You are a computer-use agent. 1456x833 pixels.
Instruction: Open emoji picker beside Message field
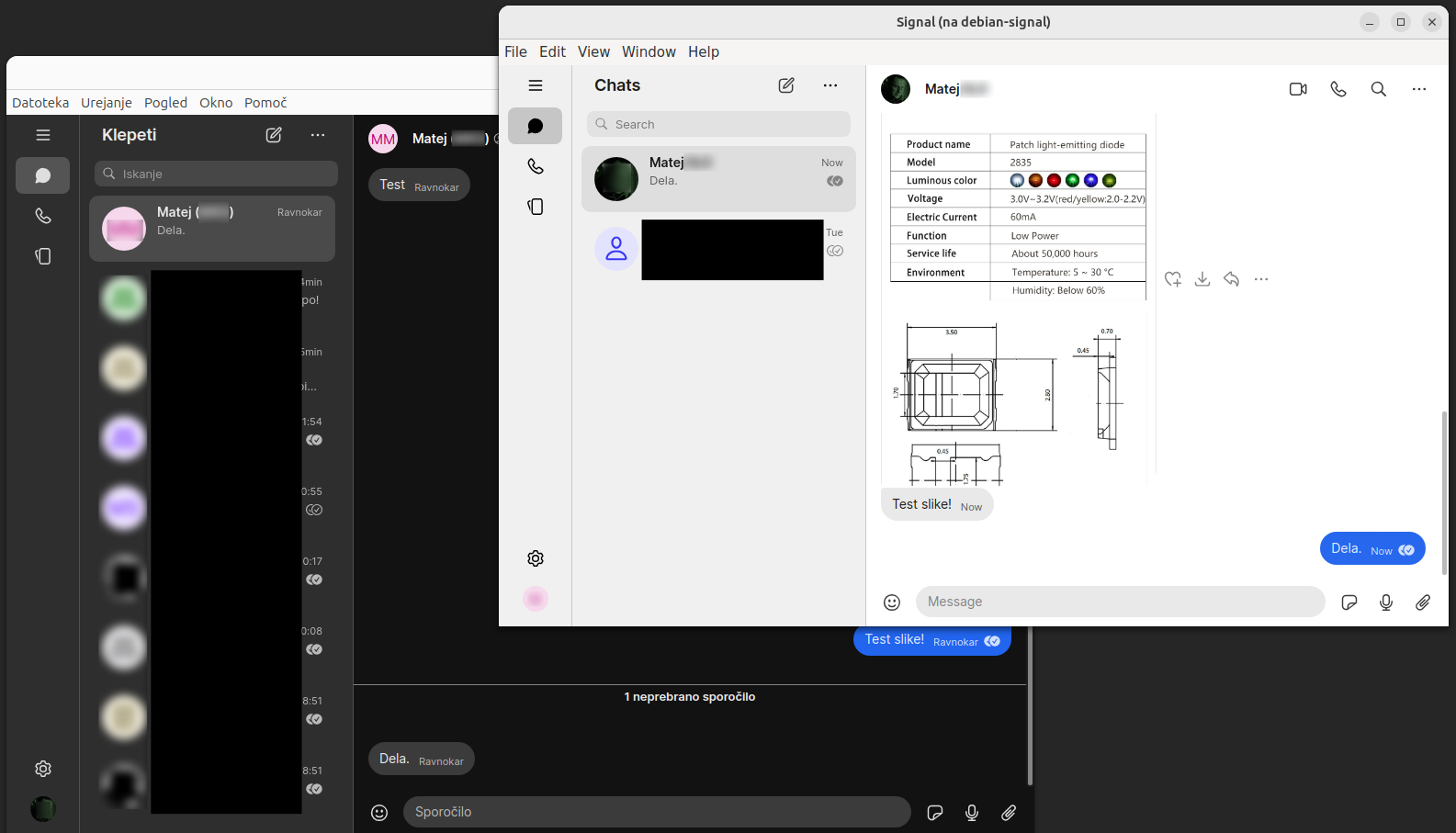point(892,602)
